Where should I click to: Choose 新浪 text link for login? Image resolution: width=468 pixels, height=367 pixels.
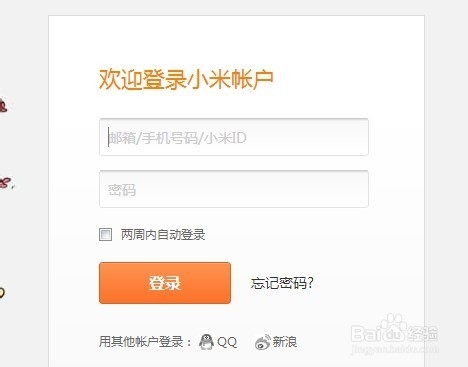[x=285, y=342]
